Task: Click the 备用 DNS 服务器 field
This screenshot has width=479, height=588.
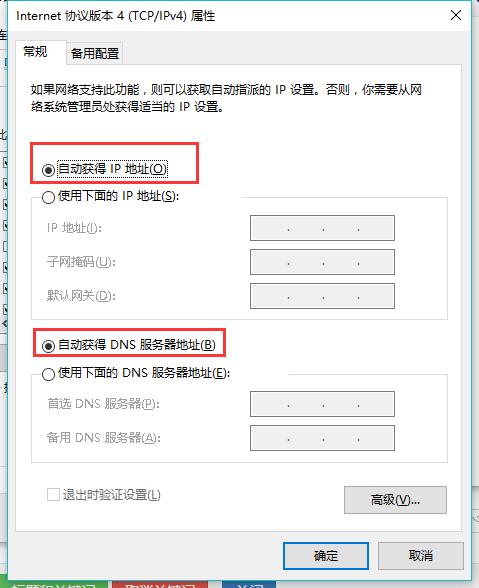Action: [322, 438]
